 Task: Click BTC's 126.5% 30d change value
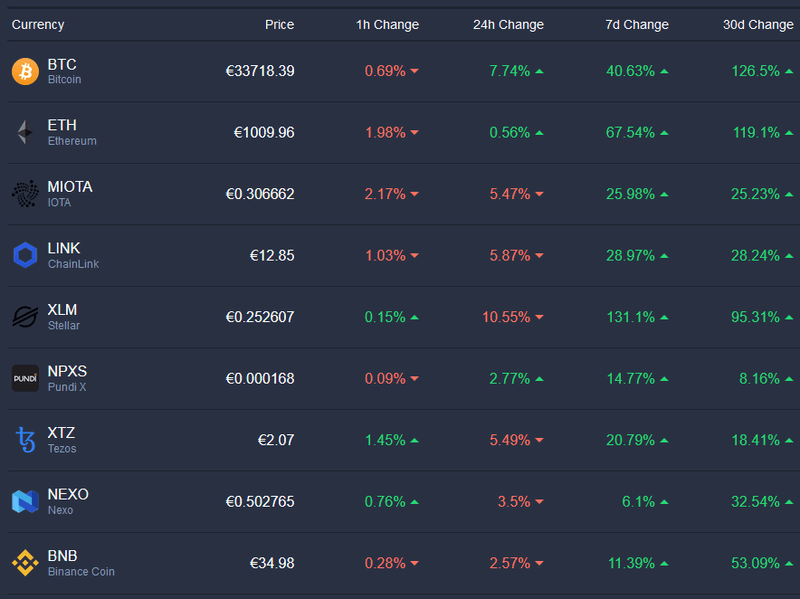click(x=755, y=71)
